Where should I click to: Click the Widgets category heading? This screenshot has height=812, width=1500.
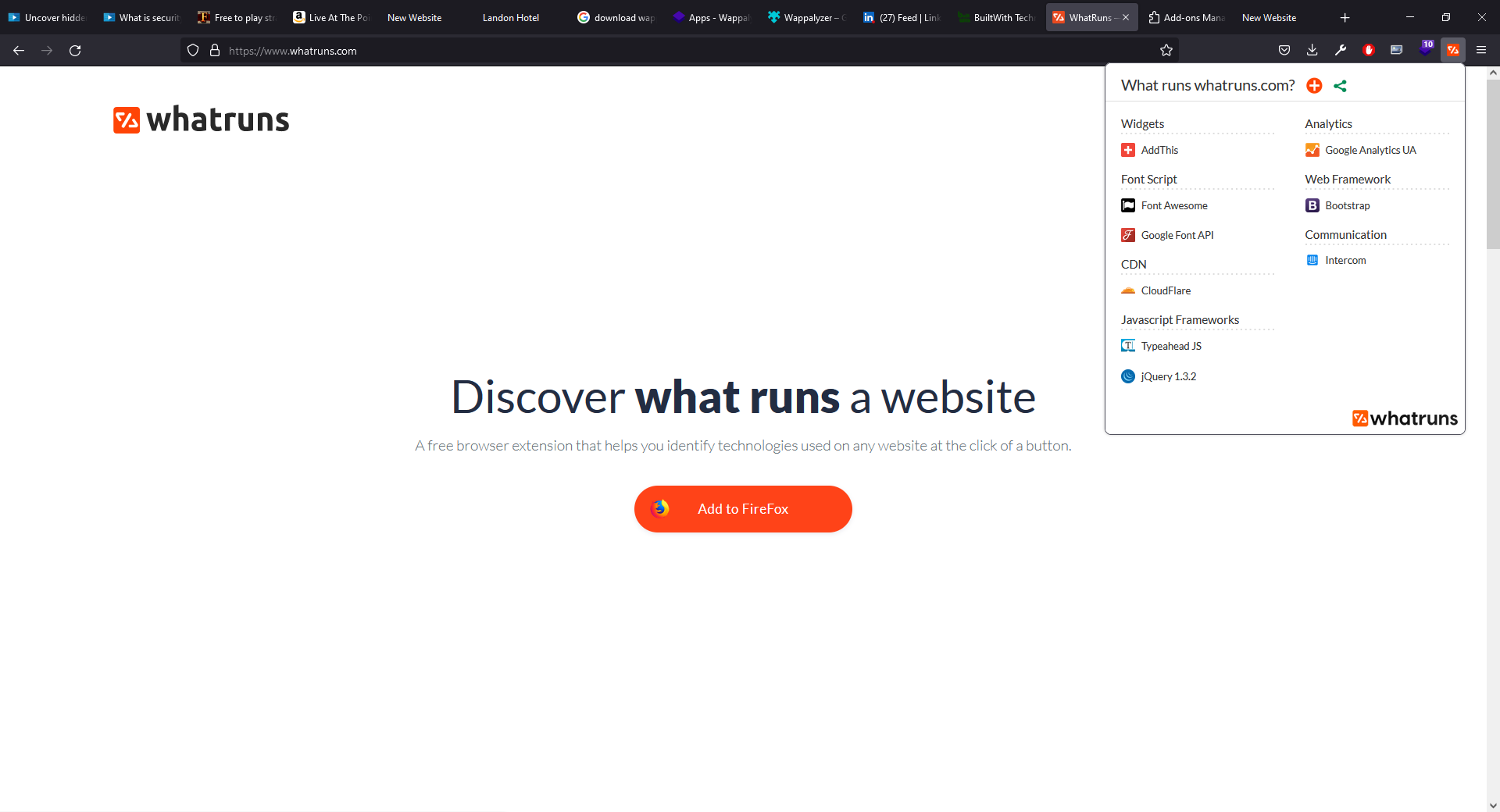point(1142,124)
